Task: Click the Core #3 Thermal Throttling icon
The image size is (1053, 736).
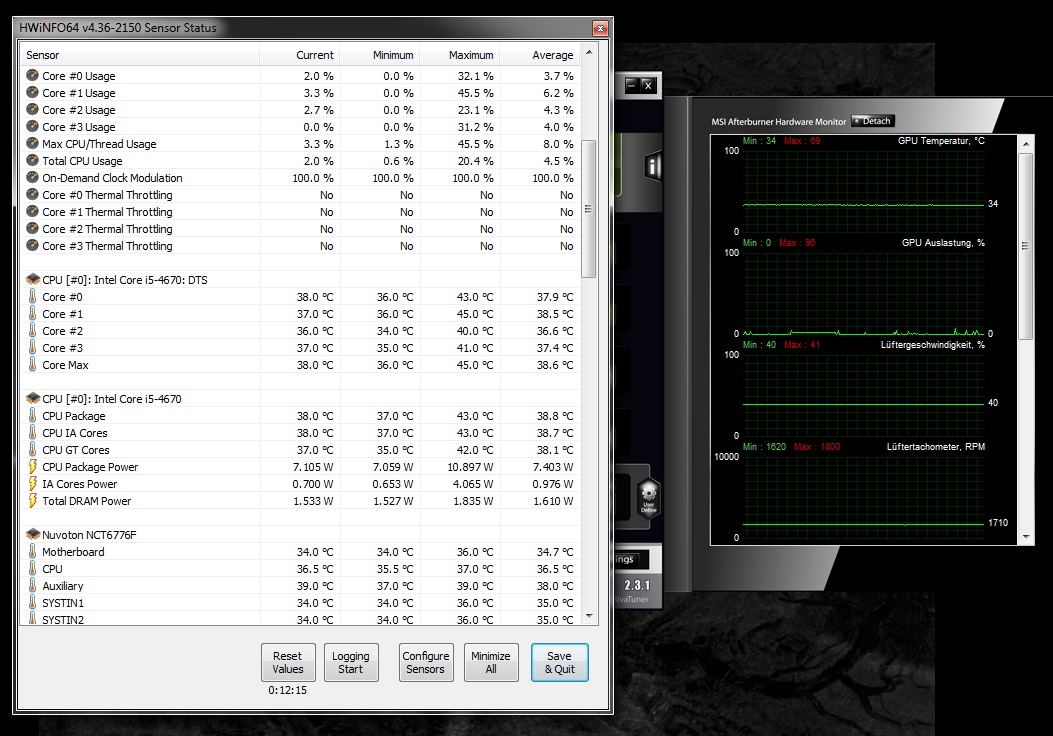Action: coord(32,245)
